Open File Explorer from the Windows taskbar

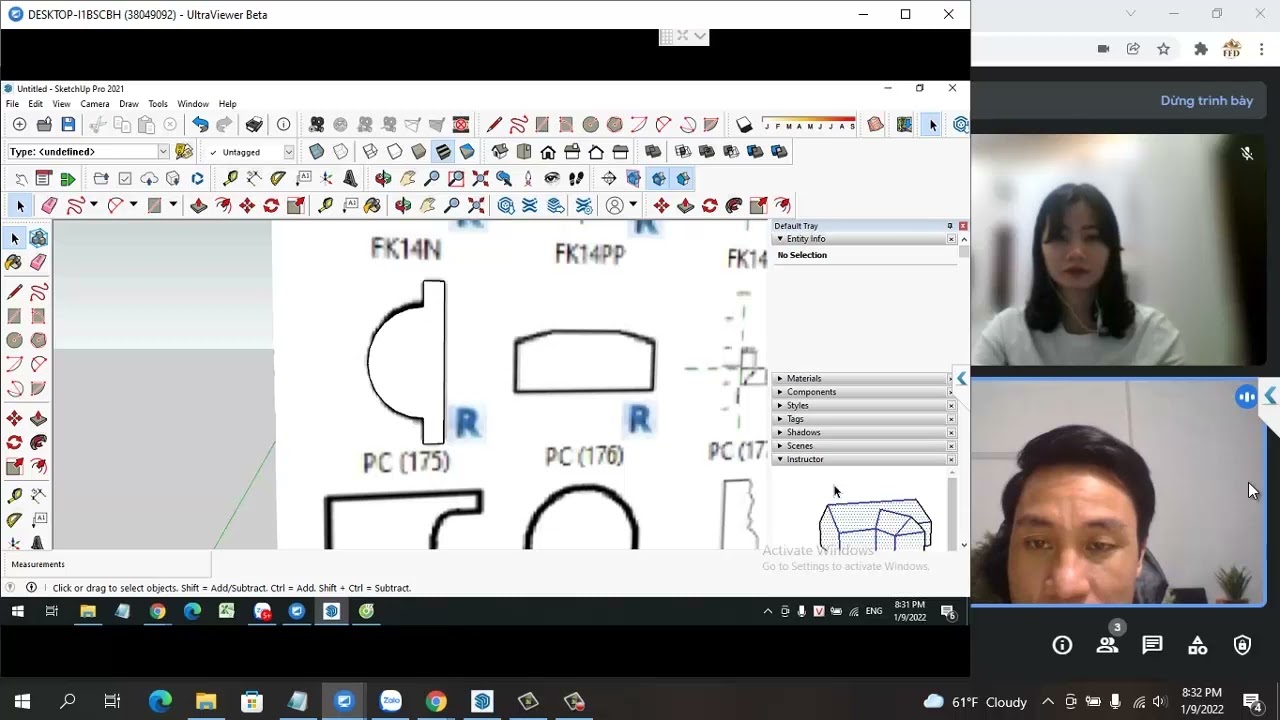206,701
